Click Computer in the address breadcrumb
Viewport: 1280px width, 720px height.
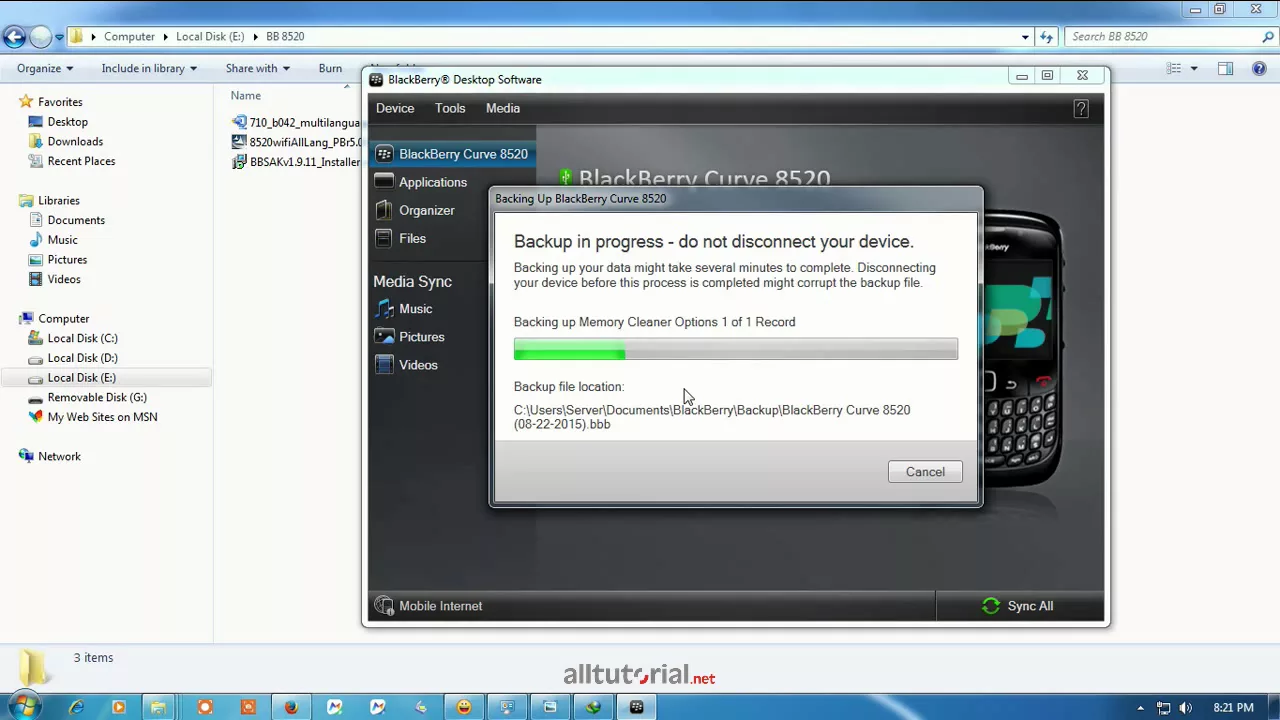(129, 36)
